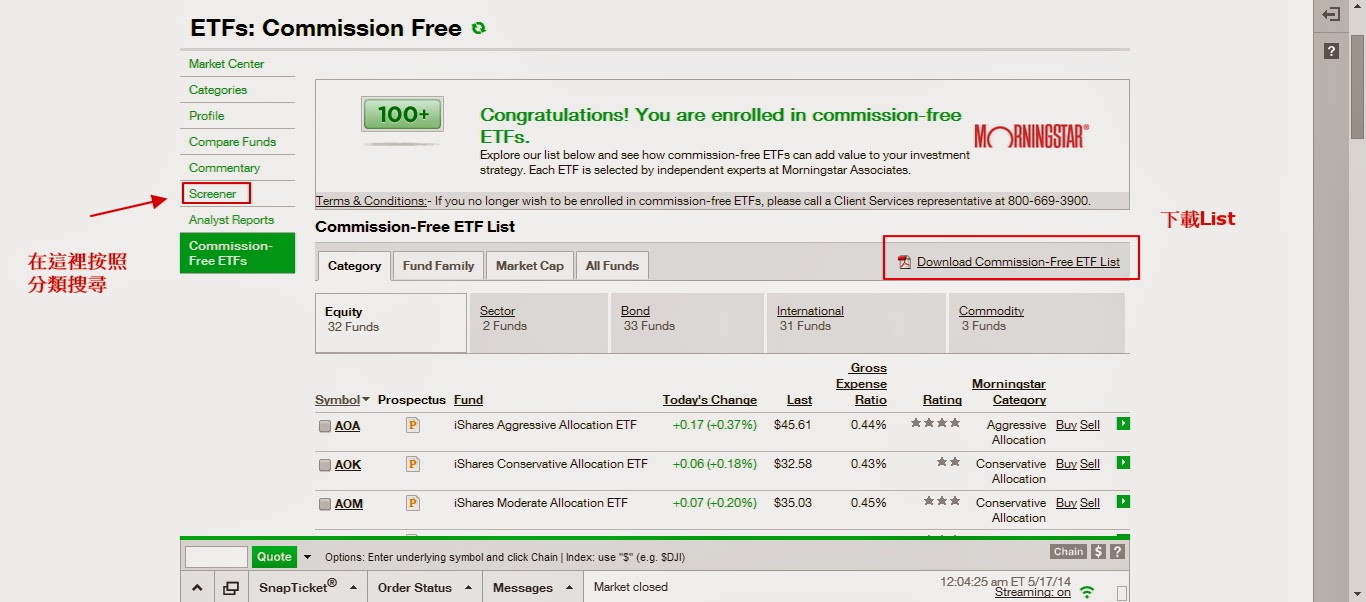
Task: Sort by Gross Expense Ratio column
Action: (861, 384)
